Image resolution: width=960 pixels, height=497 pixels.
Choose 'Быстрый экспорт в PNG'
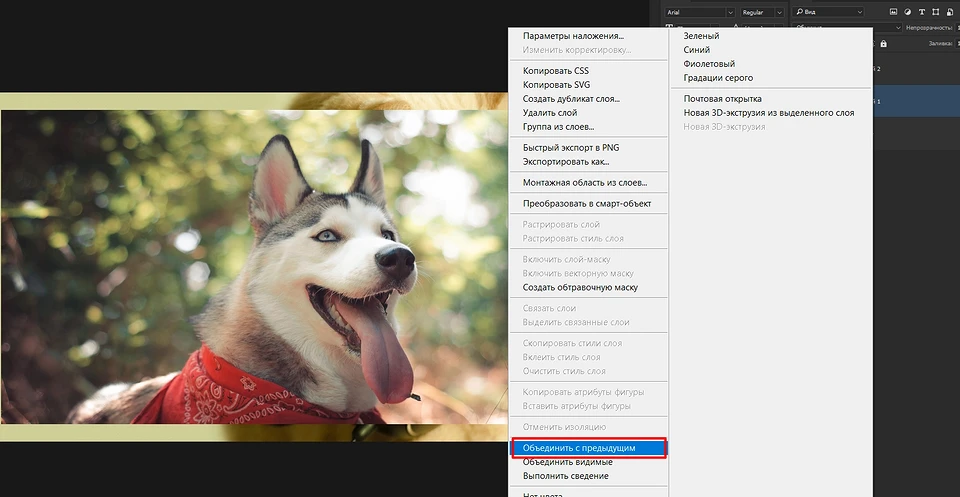click(571, 147)
